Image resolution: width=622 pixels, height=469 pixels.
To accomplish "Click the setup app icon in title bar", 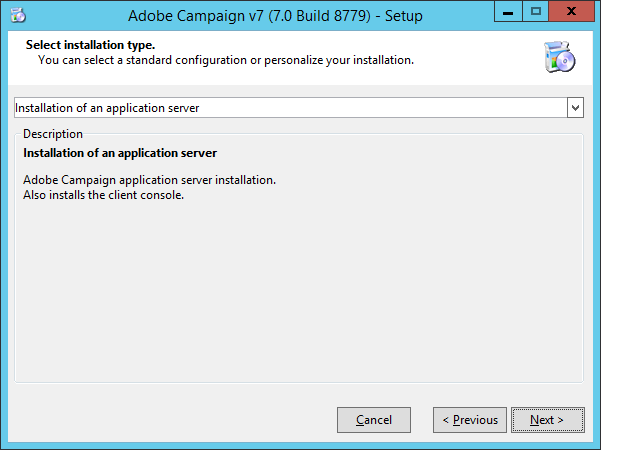I will (x=18, y=15).
